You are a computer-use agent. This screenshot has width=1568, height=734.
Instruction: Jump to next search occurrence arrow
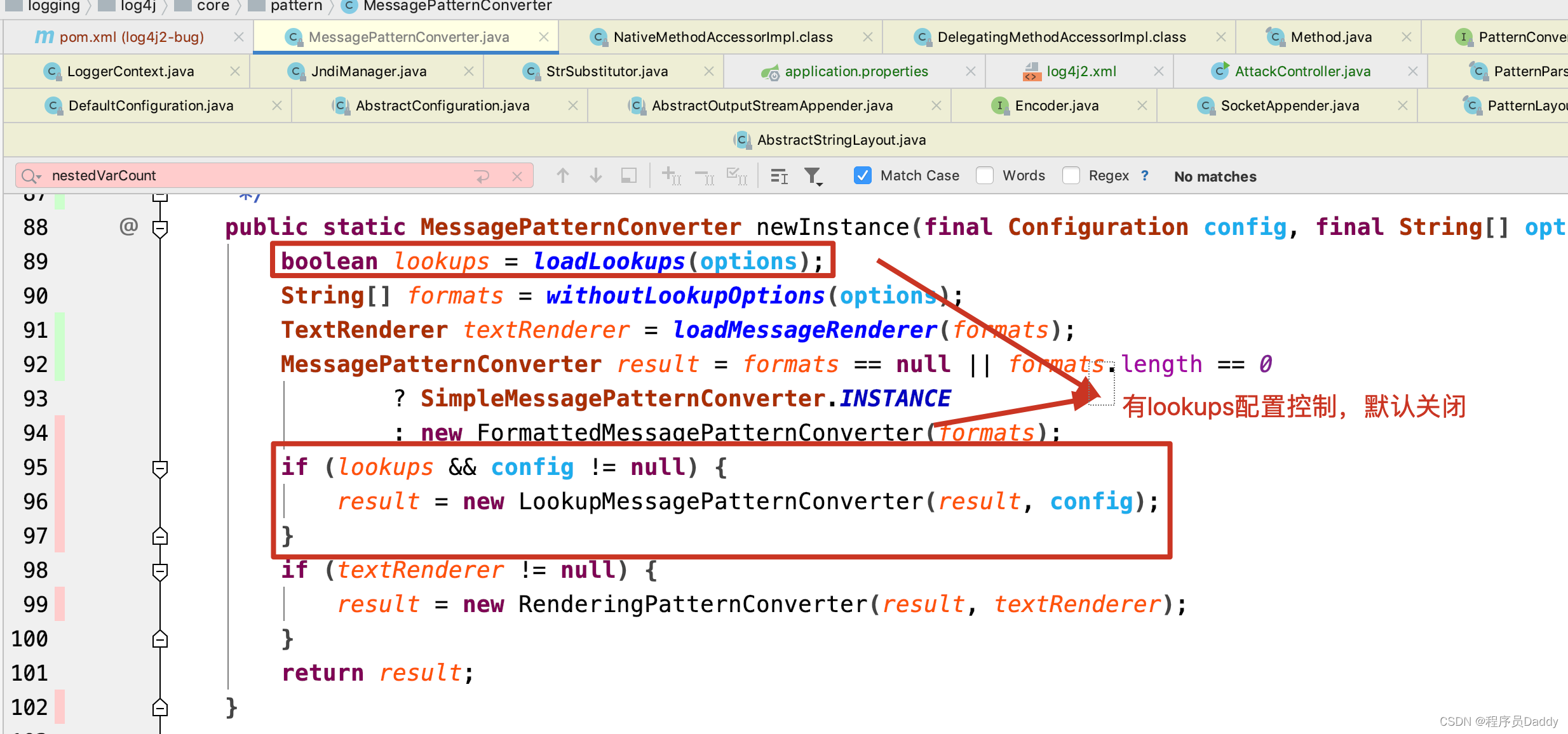[595, 176]
